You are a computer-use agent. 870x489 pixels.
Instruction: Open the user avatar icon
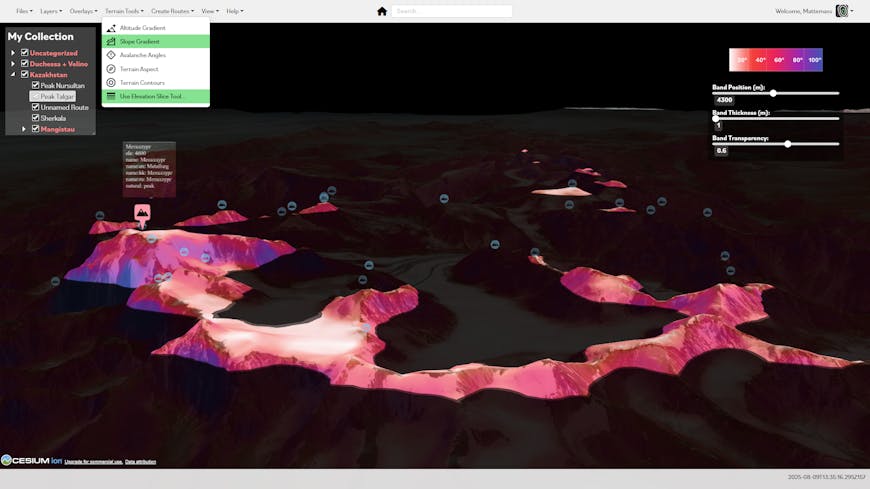click(842, 11)
